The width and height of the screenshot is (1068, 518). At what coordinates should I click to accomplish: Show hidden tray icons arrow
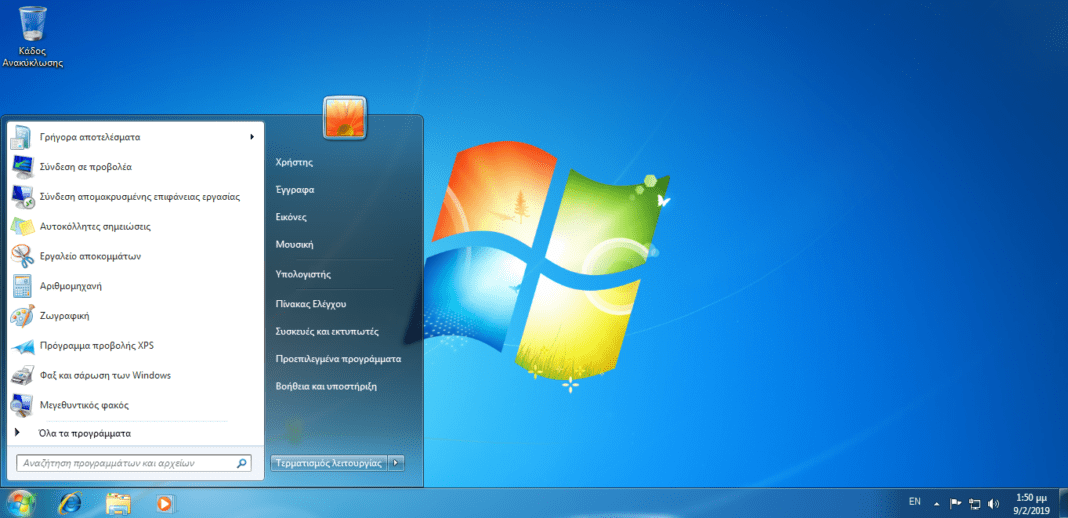click(x=937, y=504)
